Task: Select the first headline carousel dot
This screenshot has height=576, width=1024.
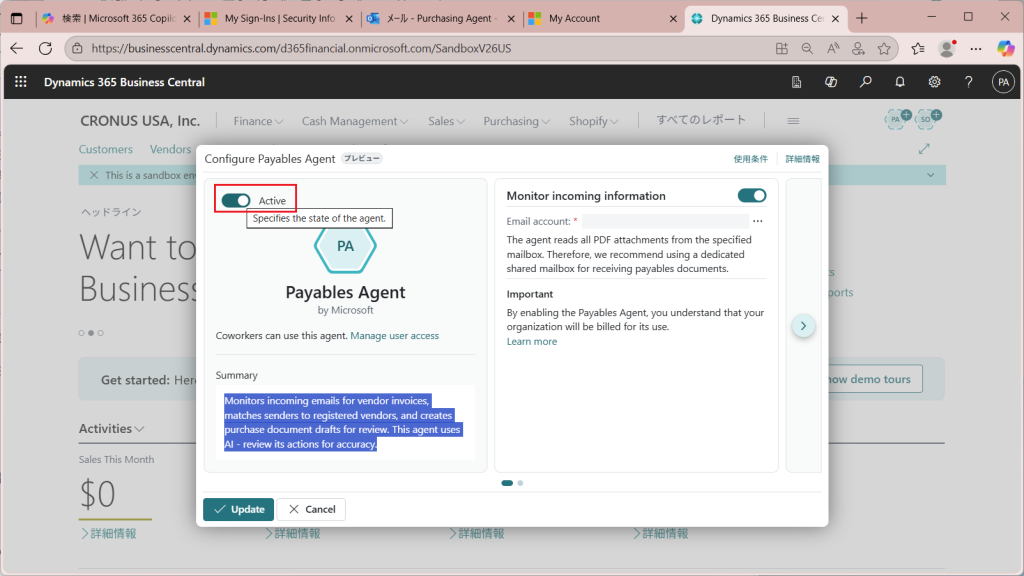Action: tap(82, 333)
